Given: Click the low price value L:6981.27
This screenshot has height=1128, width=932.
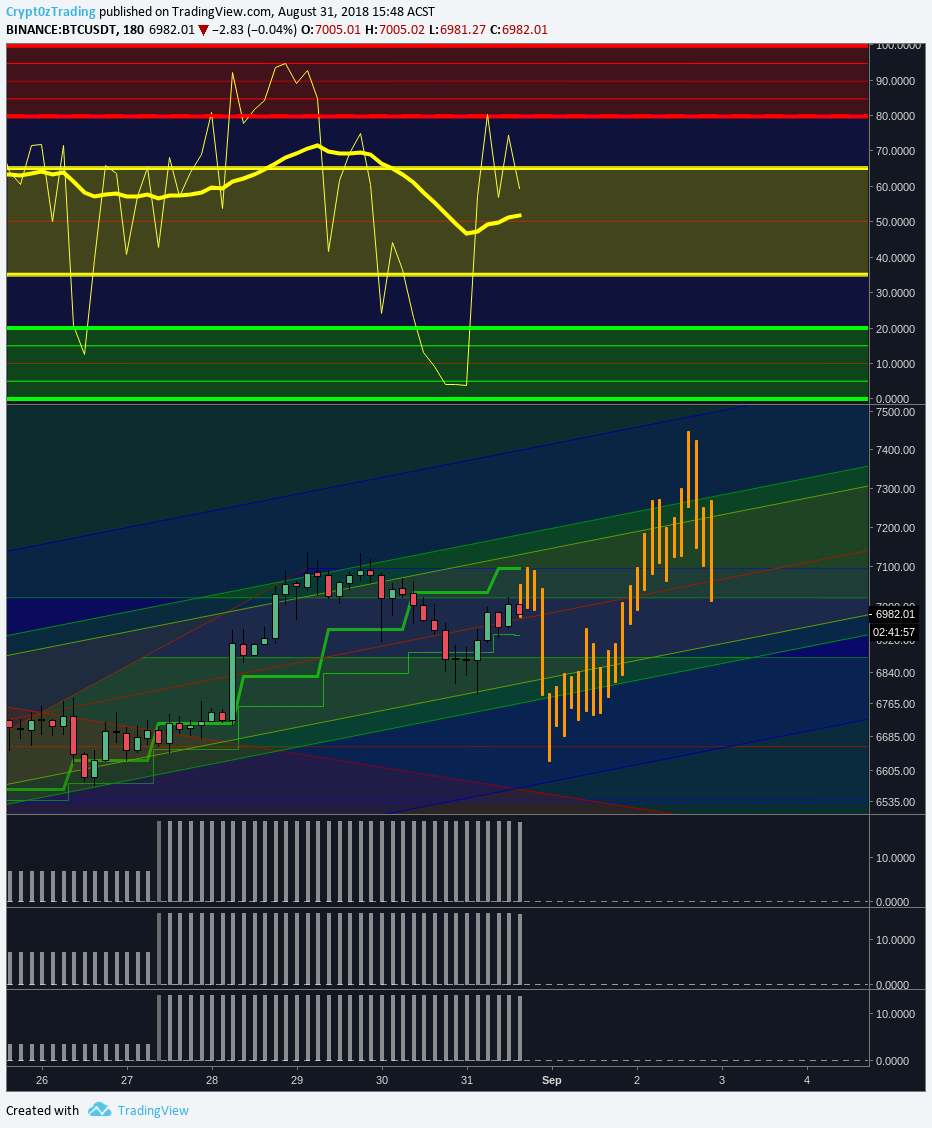Looking at the screenshot, I should point(457,29).
